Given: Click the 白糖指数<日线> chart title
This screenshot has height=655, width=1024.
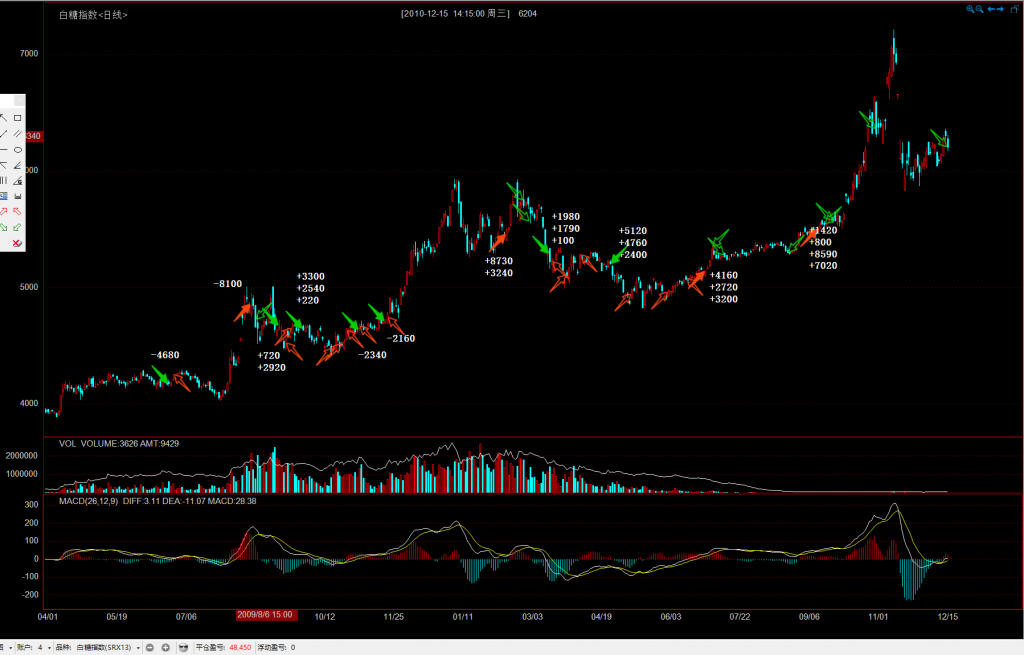Looking at the screenshot, I should click(x=94, y=15).
